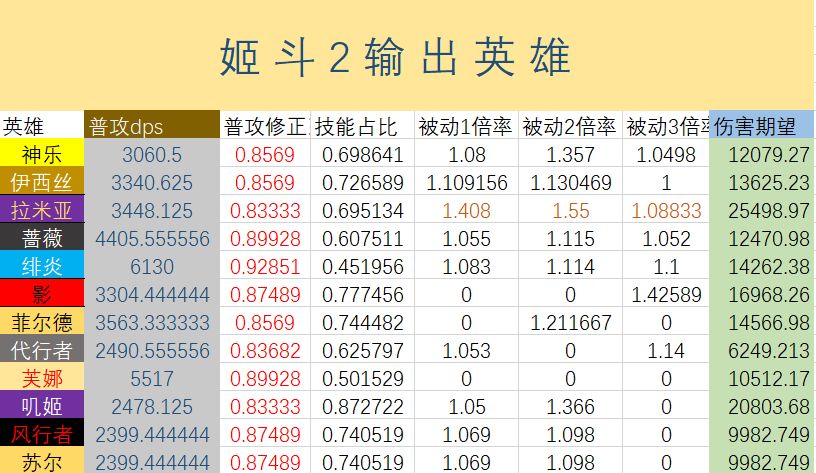816x473 pixels.
Task: Click 伊西丝's 普攻dps value 3340.625
Action: point(152,183)
